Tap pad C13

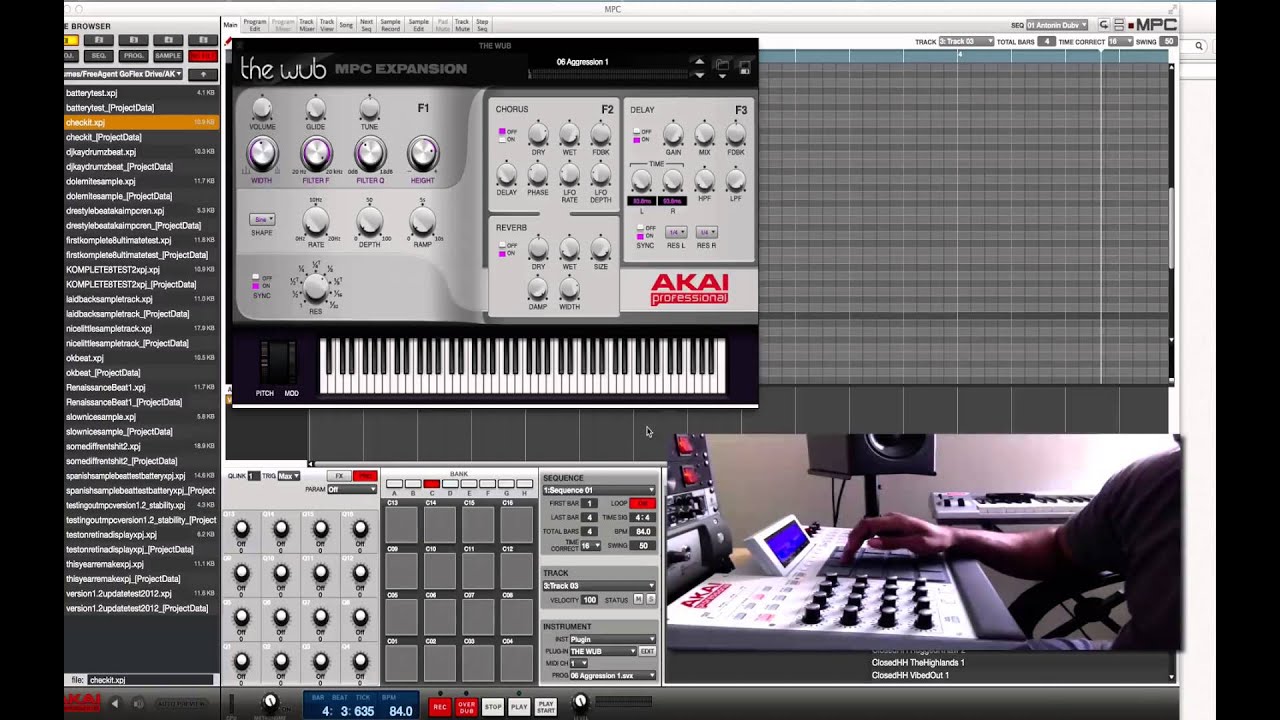[403, 525]
